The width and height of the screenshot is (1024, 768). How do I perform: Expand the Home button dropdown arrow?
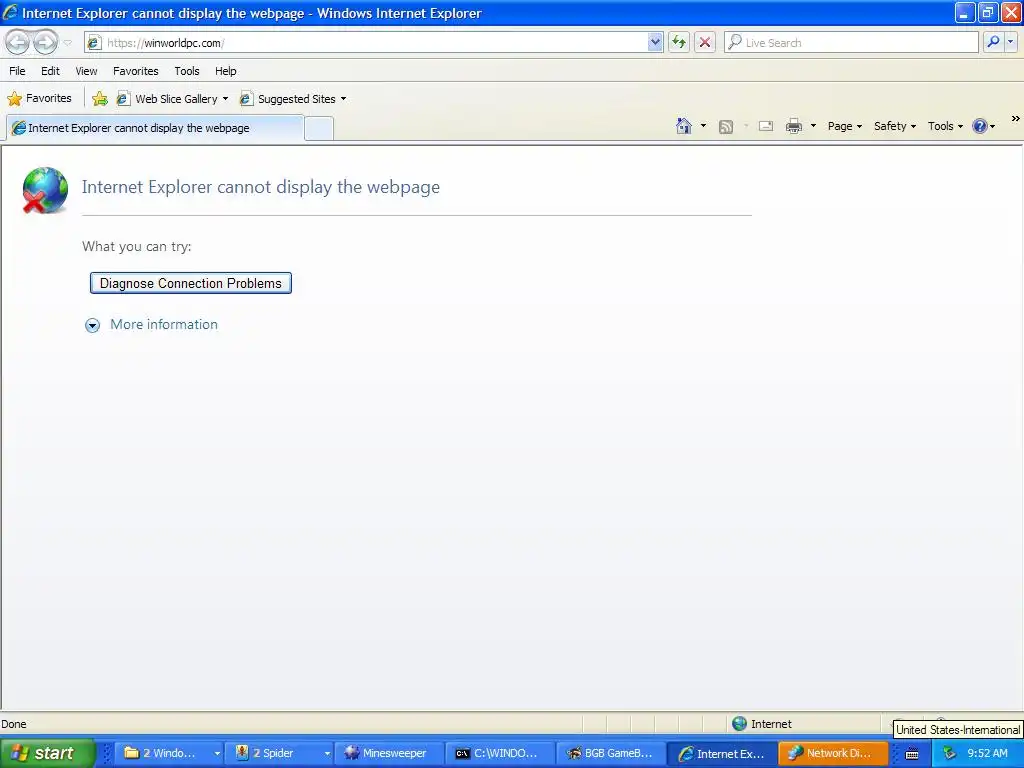pos(703,126)
